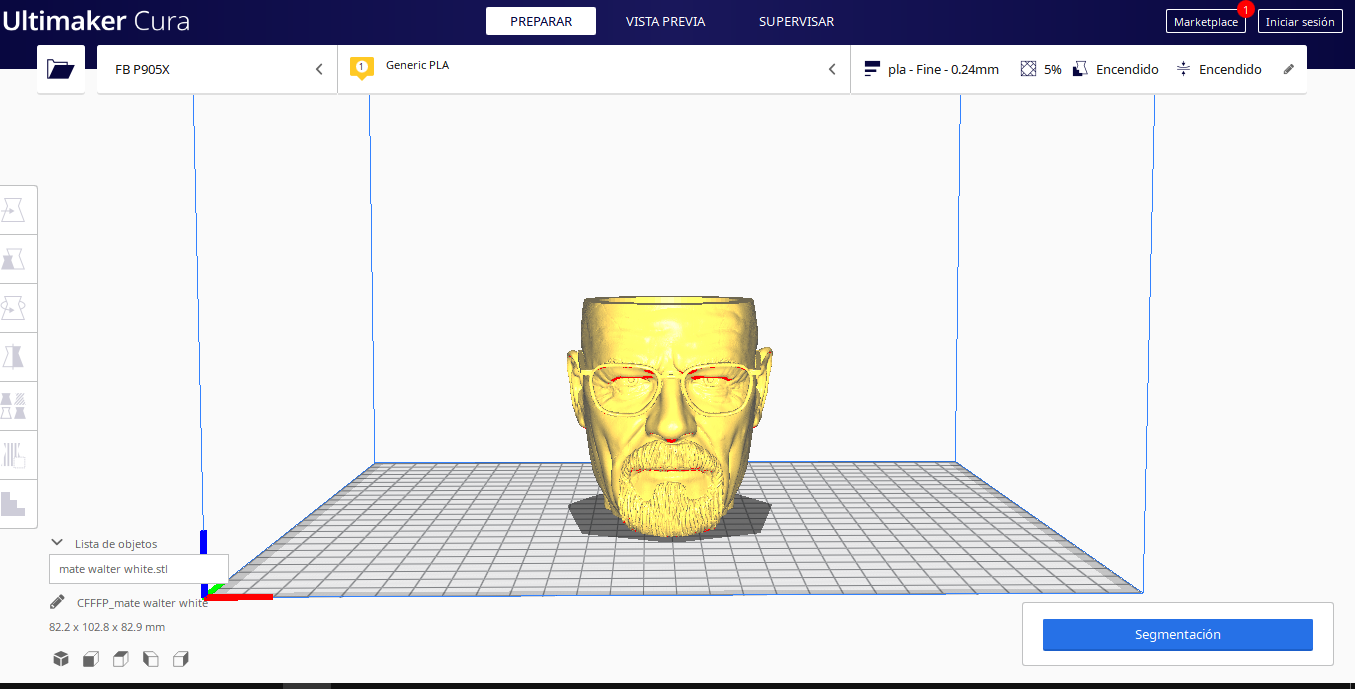The width and height of the screenshot is (1355, 689).
Task: Select the Rotate tool in left toolbar
Action: [14, 308]
